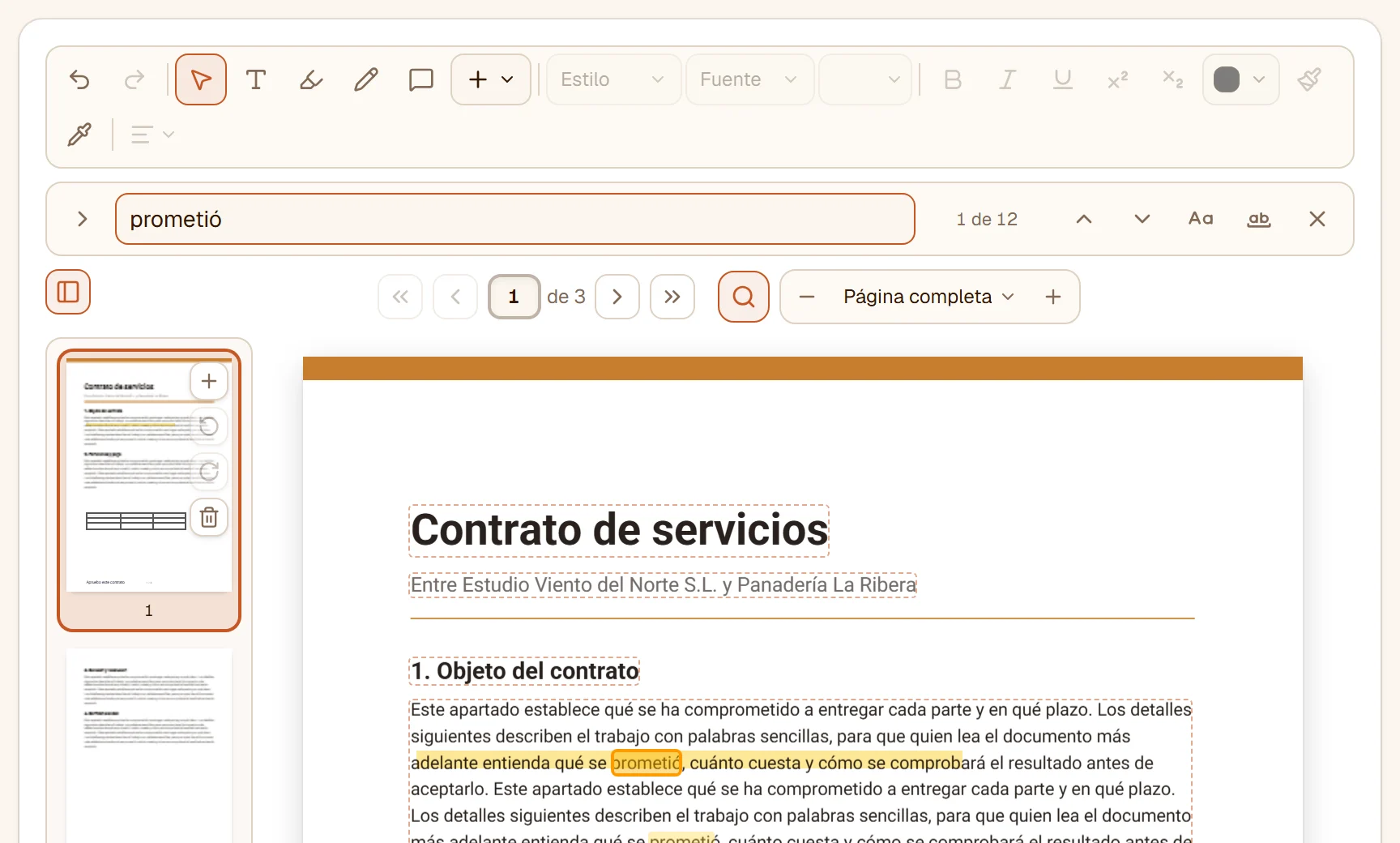The height and width of the screenshot is (843, 1400).
Task: Select the highlighter tool
Action: [x=311, y=79]
